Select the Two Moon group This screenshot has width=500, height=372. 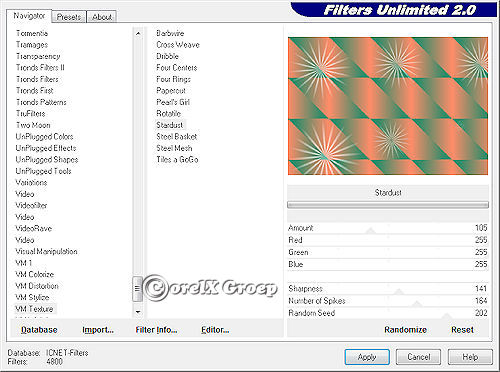point(33,125)
